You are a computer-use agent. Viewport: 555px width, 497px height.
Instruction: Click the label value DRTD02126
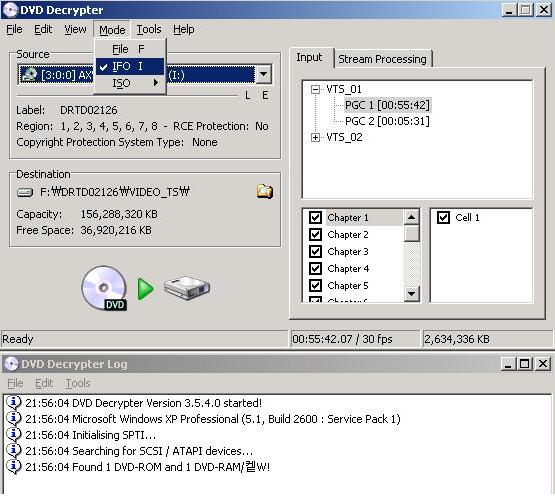click(x=89, y=110)
